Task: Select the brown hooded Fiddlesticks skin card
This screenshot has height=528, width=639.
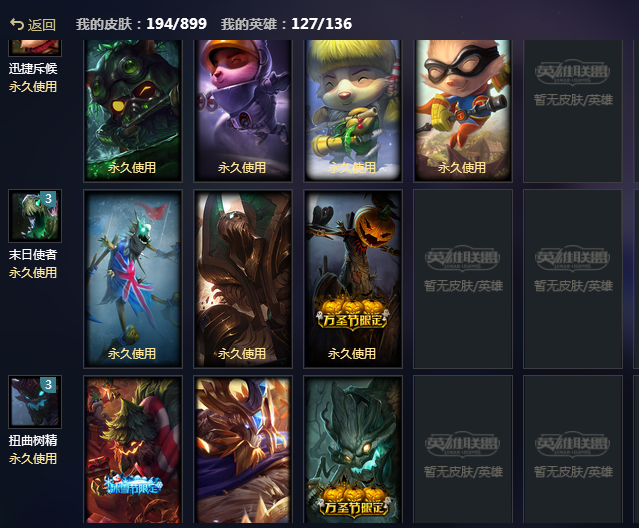Action: pos(243,279)
